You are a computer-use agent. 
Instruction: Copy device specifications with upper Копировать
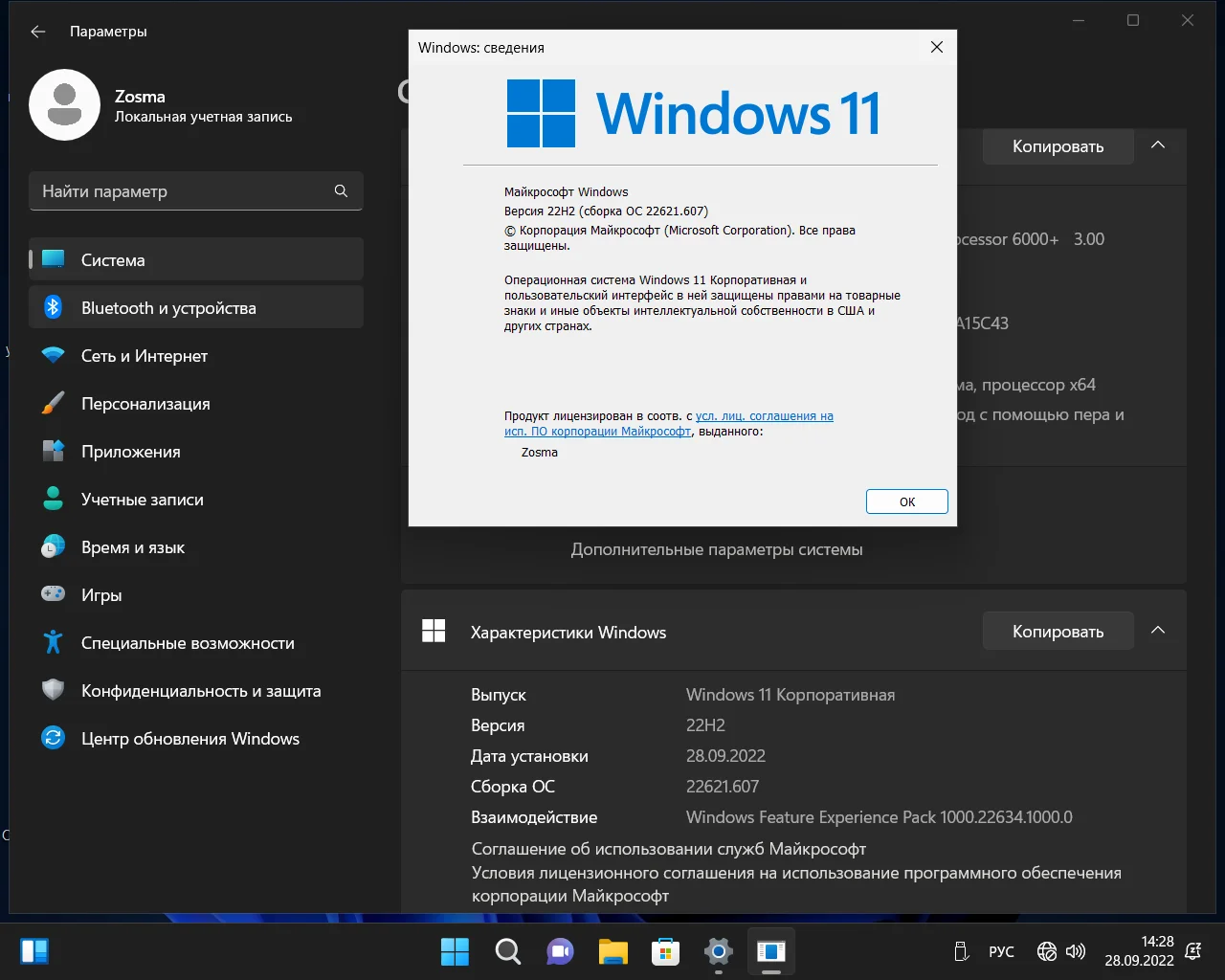tap(1058, 146)
